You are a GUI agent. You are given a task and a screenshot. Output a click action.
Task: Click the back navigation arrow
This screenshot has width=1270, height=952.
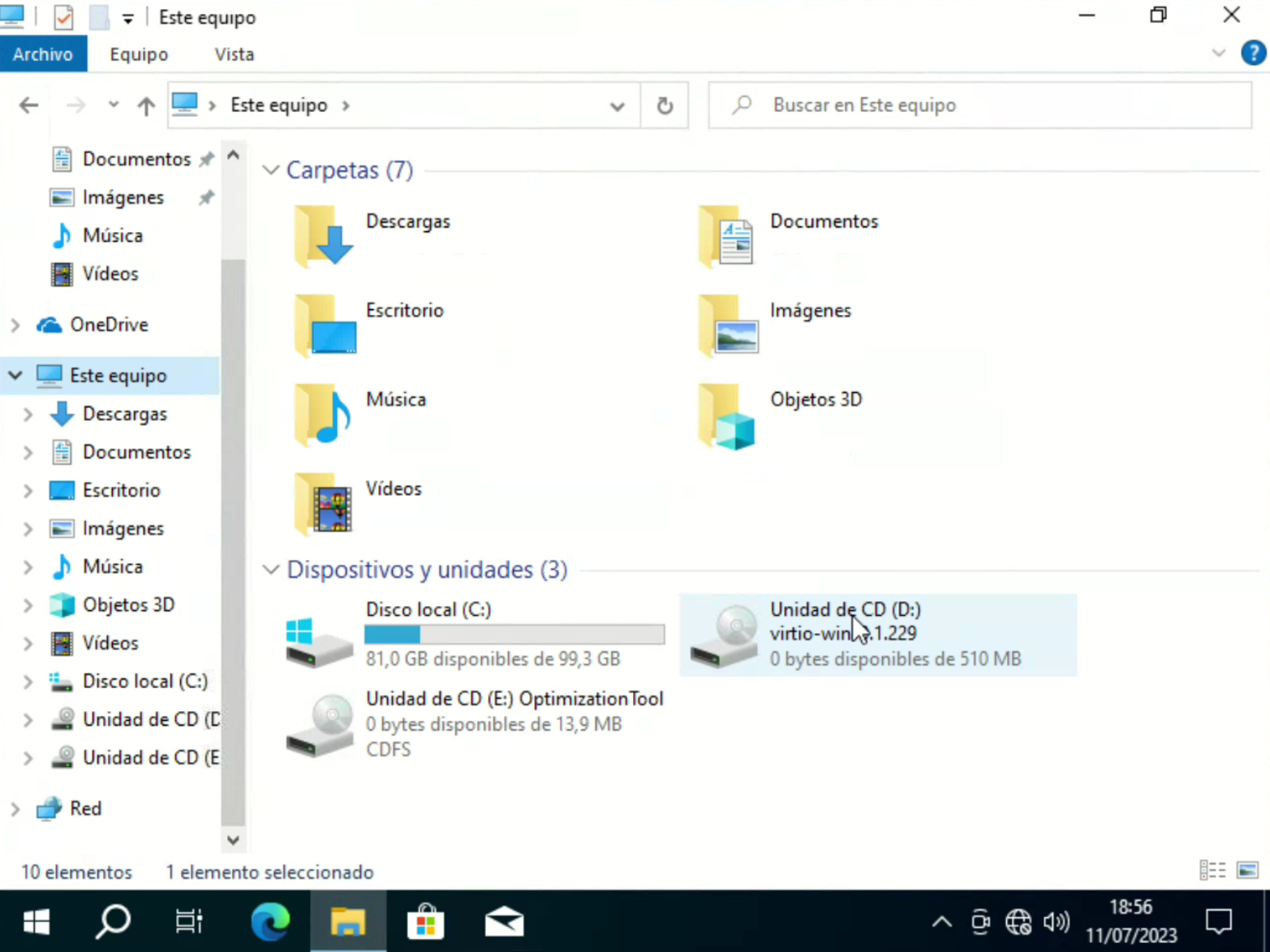pyautogui.click(x=28, y=106)
